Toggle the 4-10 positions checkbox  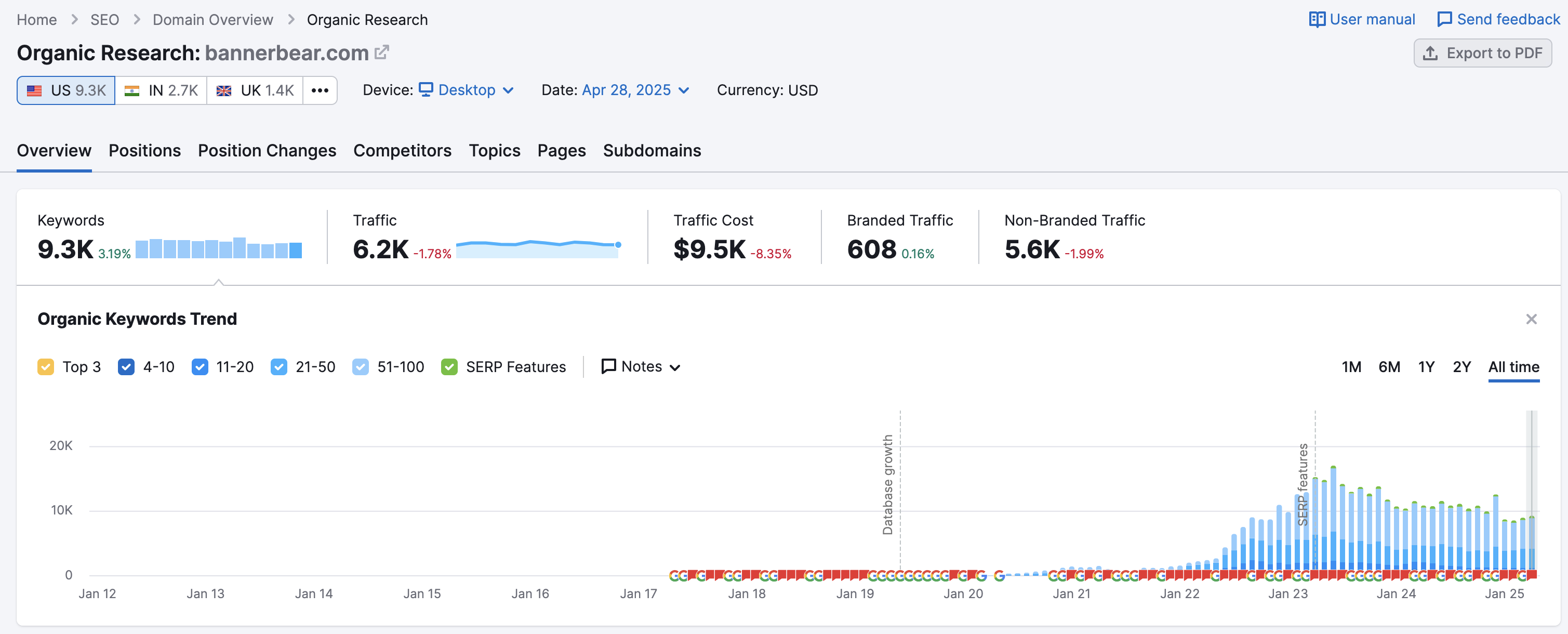[126, 367]
